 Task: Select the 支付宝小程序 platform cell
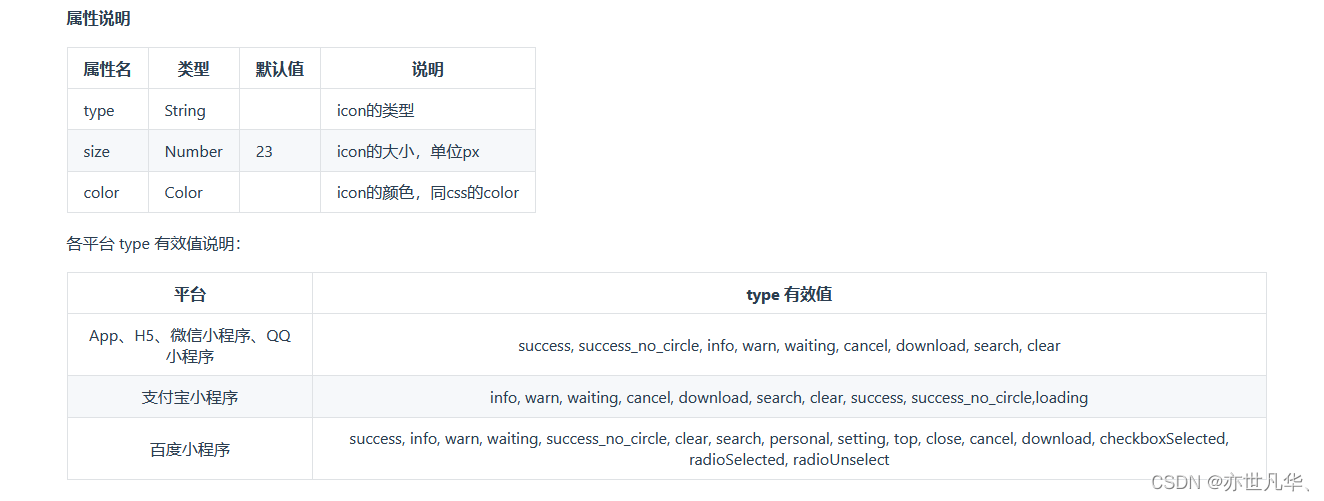coord(190,397)
